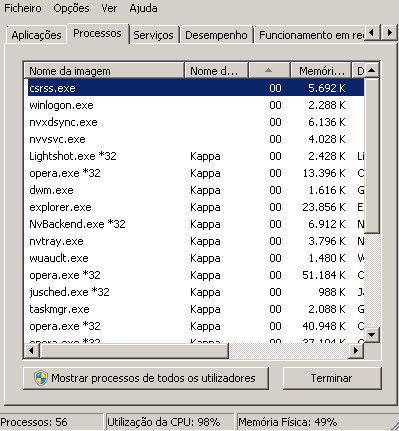Select the Lightshot.exe *32 process
The height and width of the screenshot is (431, 399).
click(195, 156)
